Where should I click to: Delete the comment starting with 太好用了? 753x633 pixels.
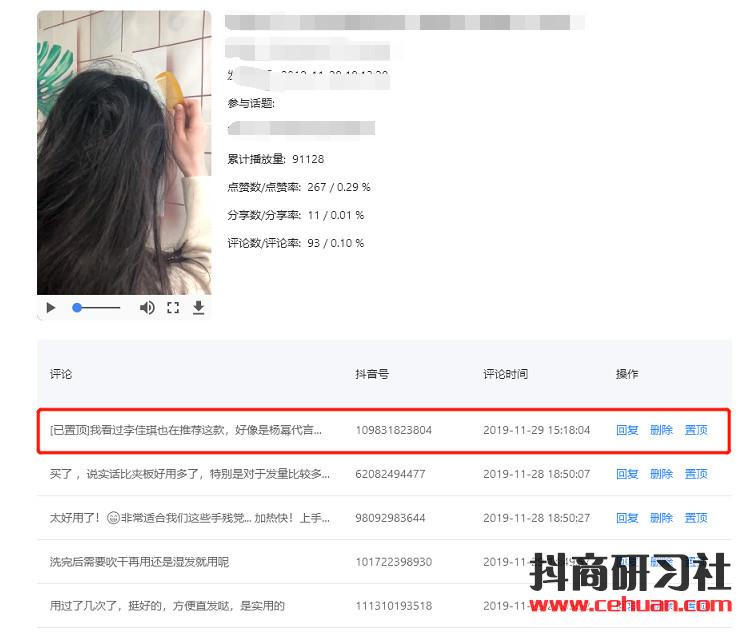click(x=661, y=518)
